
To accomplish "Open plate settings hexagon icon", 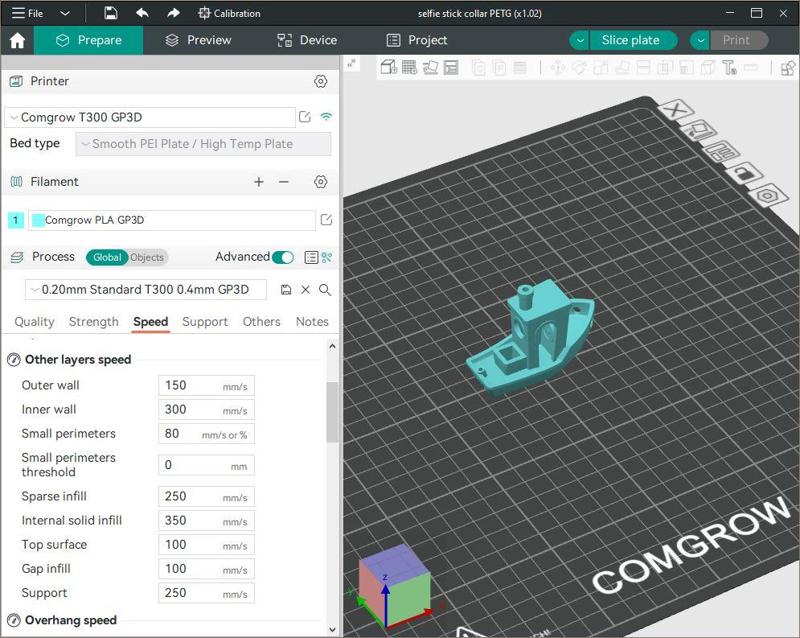I will (767, 195).
